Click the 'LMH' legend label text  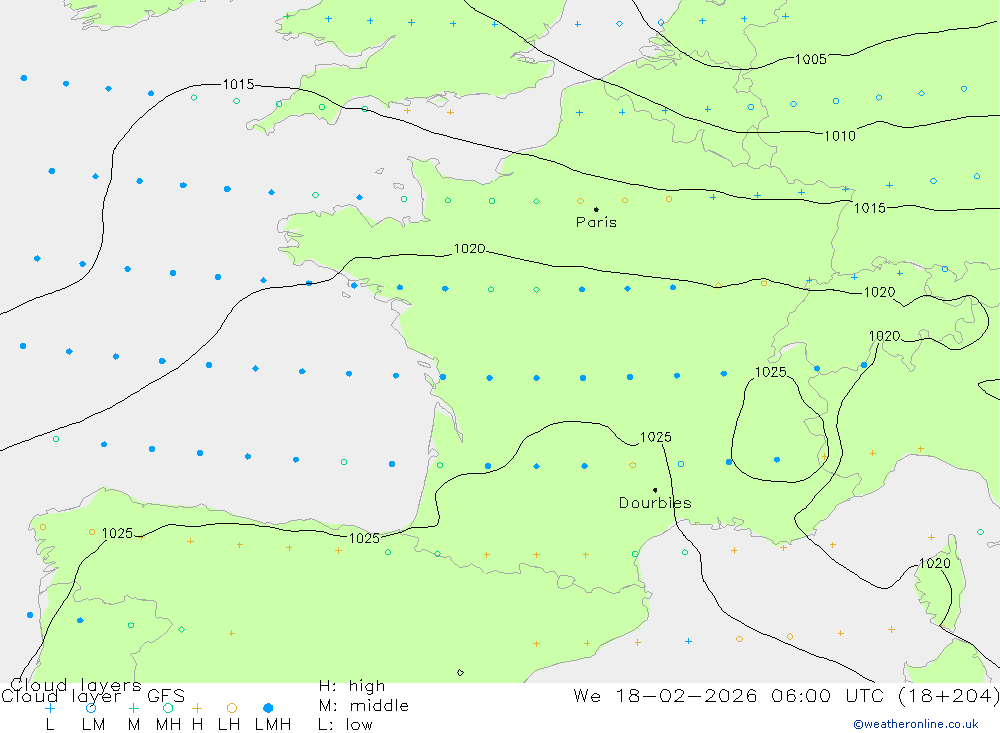pos(273,725)
